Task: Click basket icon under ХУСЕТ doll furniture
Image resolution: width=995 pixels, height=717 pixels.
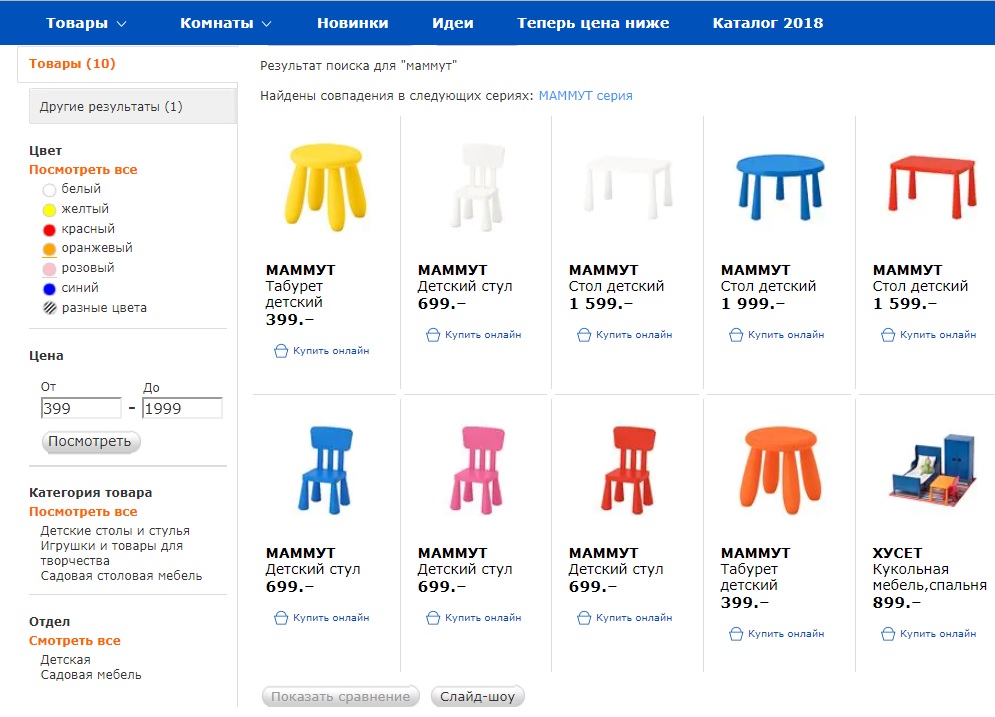Action: [888, 633]
